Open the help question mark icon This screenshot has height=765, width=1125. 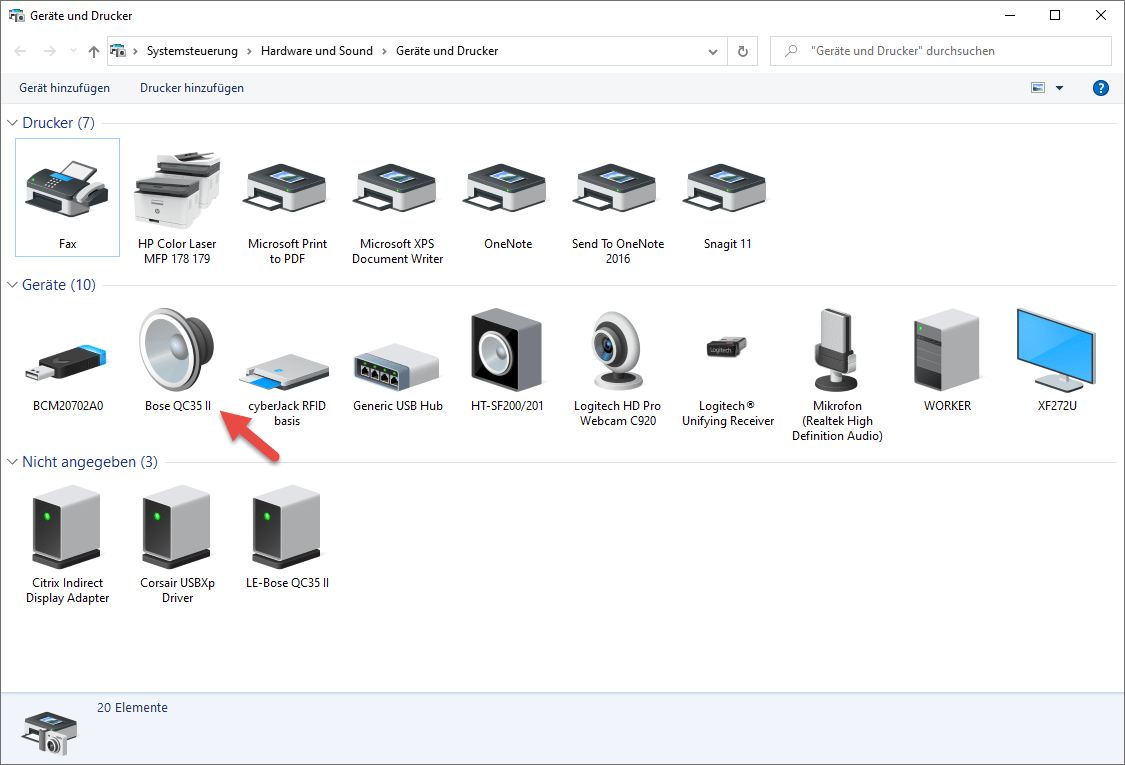click(1101, 88)
